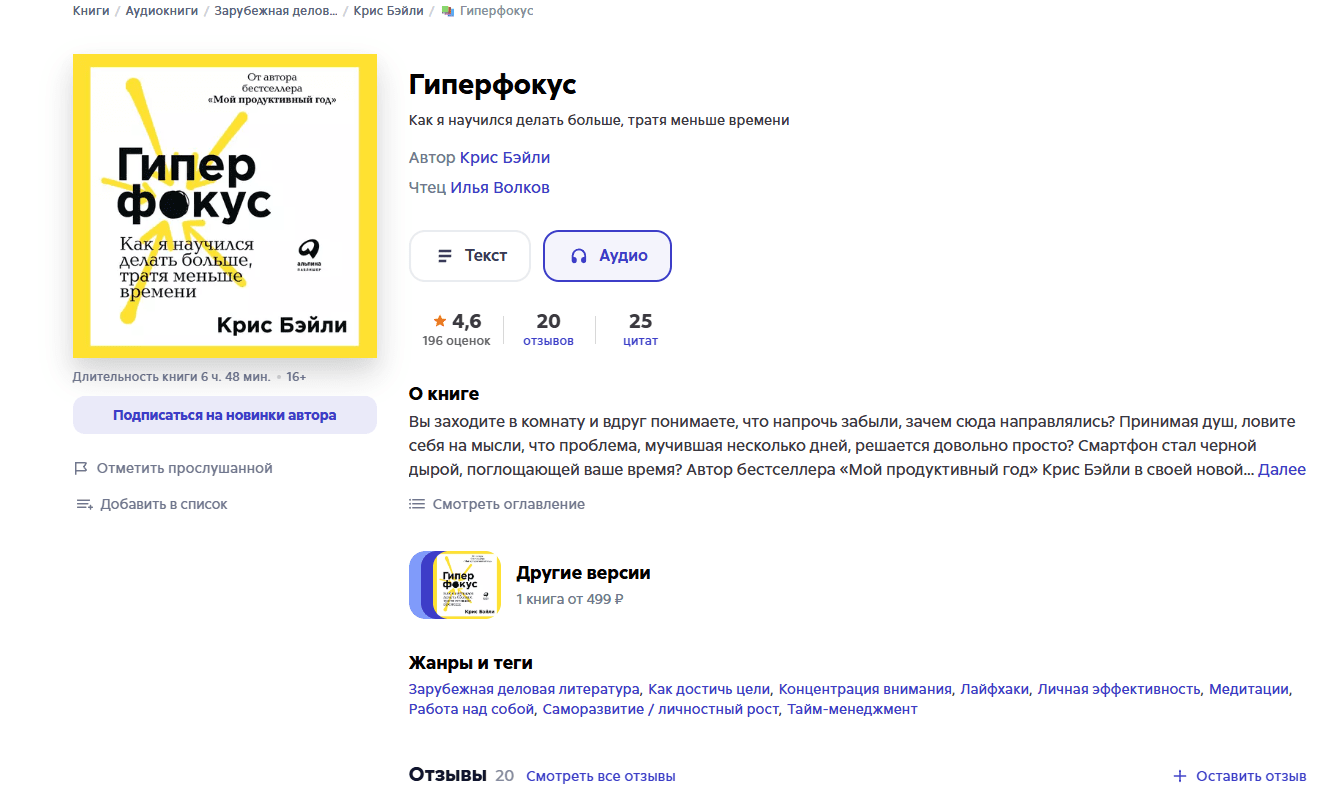Open author link Крис Бэйли
The width and height of the screenshot is (1342, 811).
click(505, 158)
